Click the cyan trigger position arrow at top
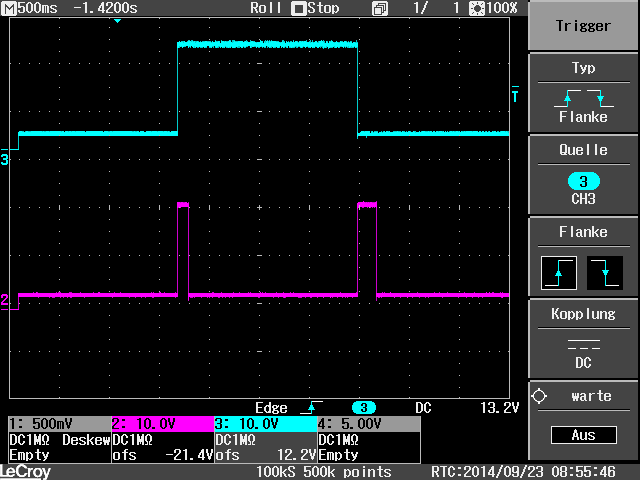This screenshot has height=480, width=640. click(x=118, y=21)
